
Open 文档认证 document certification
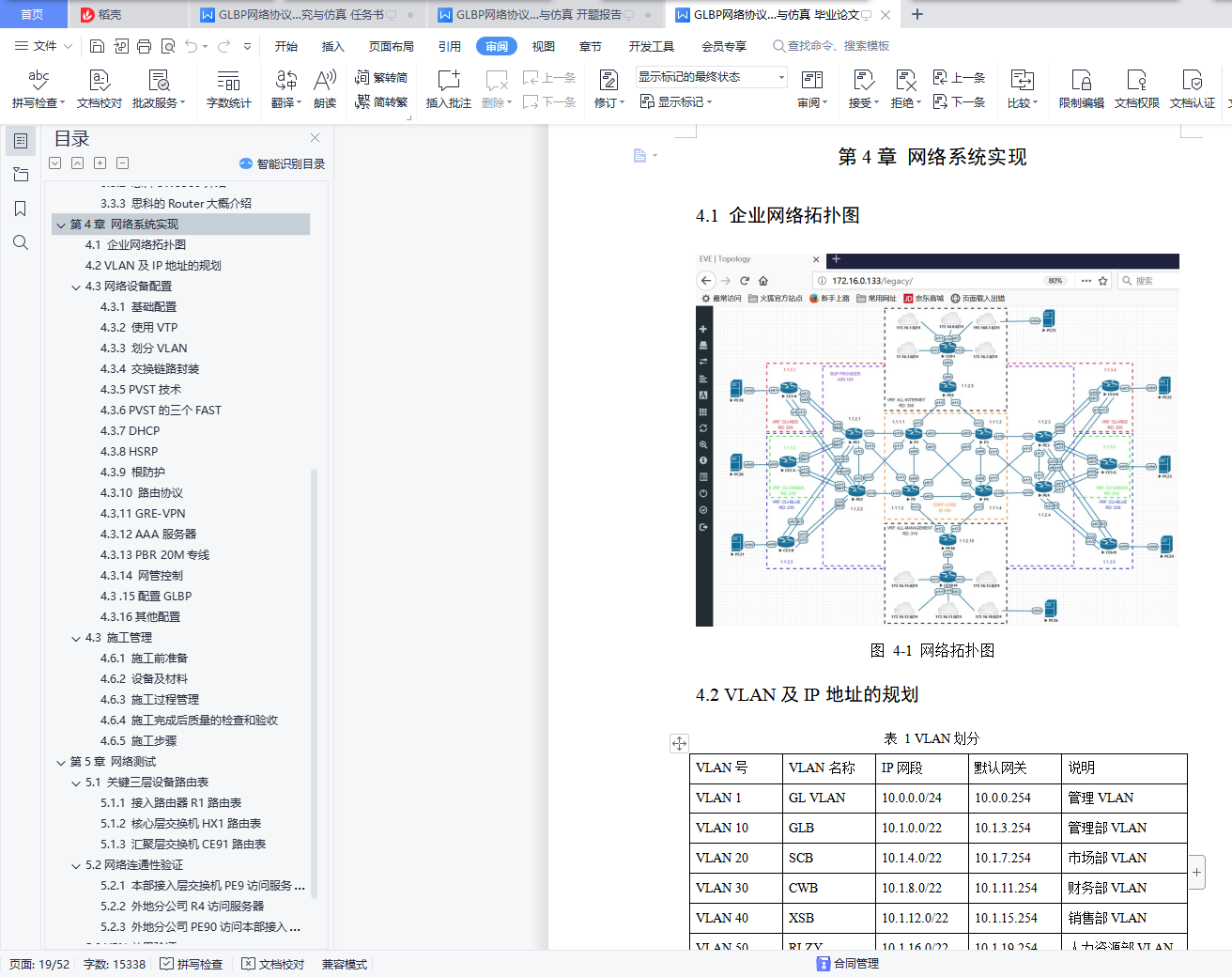coord(1193,89)
